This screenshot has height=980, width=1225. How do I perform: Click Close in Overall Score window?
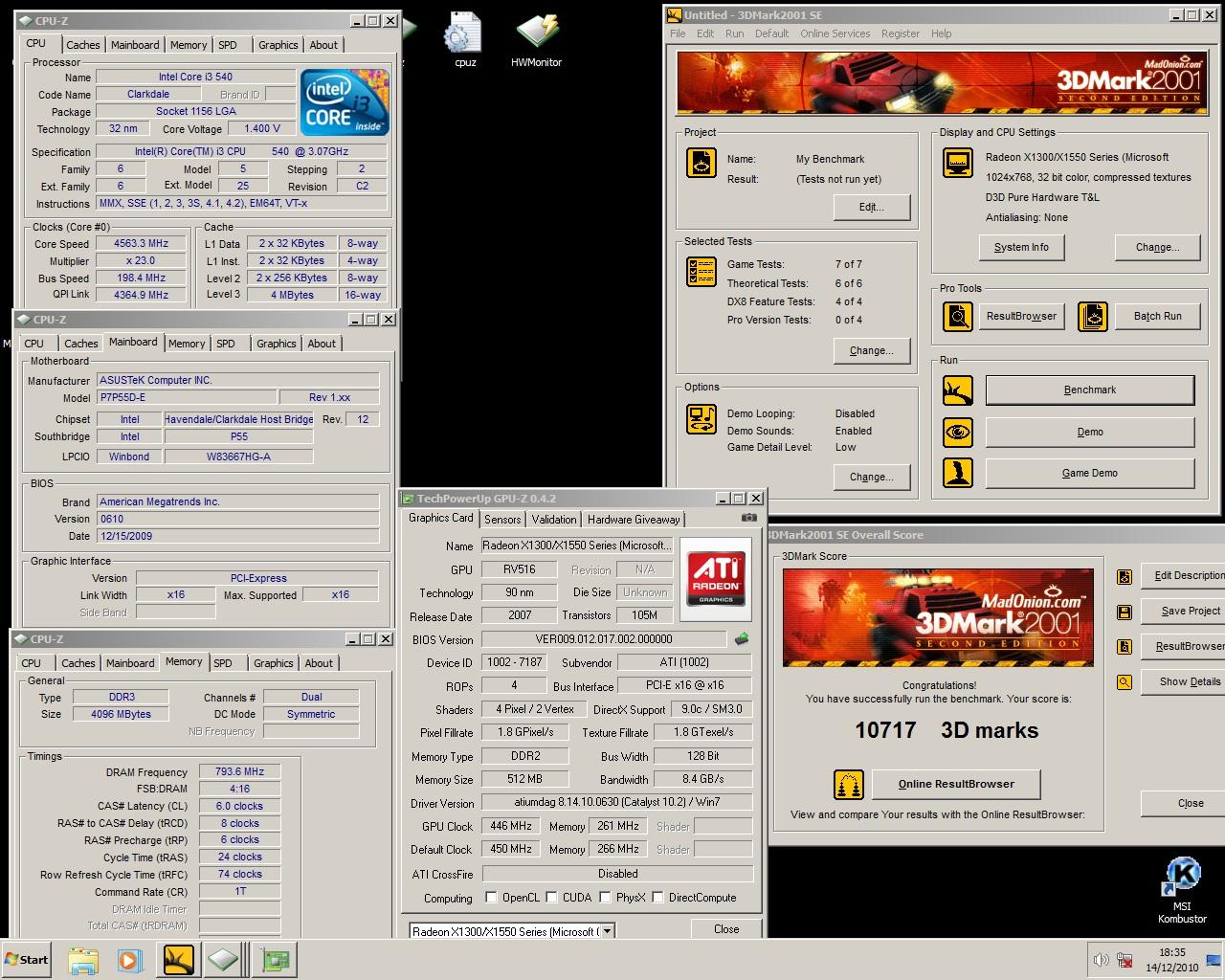point(1183,803)
